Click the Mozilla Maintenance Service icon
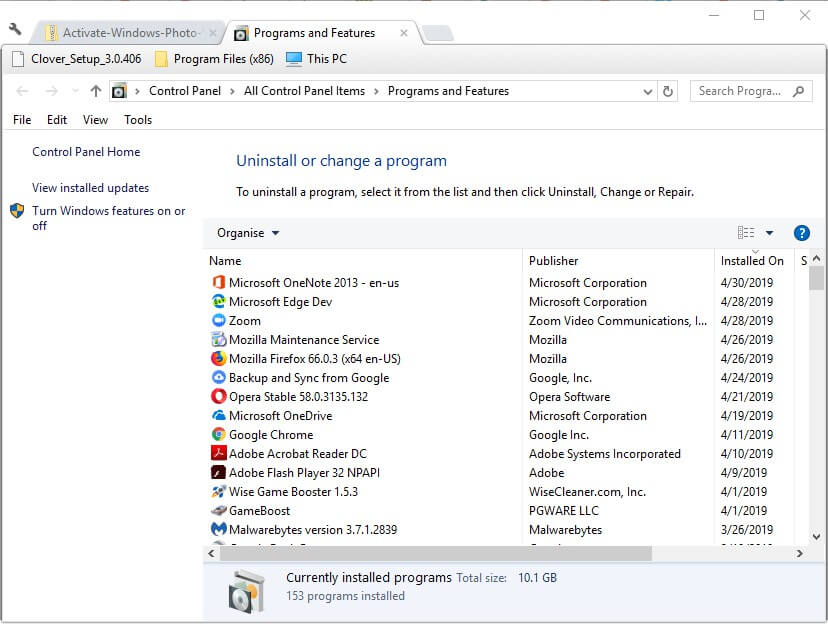This screenshot has height=624, width=828. (218, 339)
